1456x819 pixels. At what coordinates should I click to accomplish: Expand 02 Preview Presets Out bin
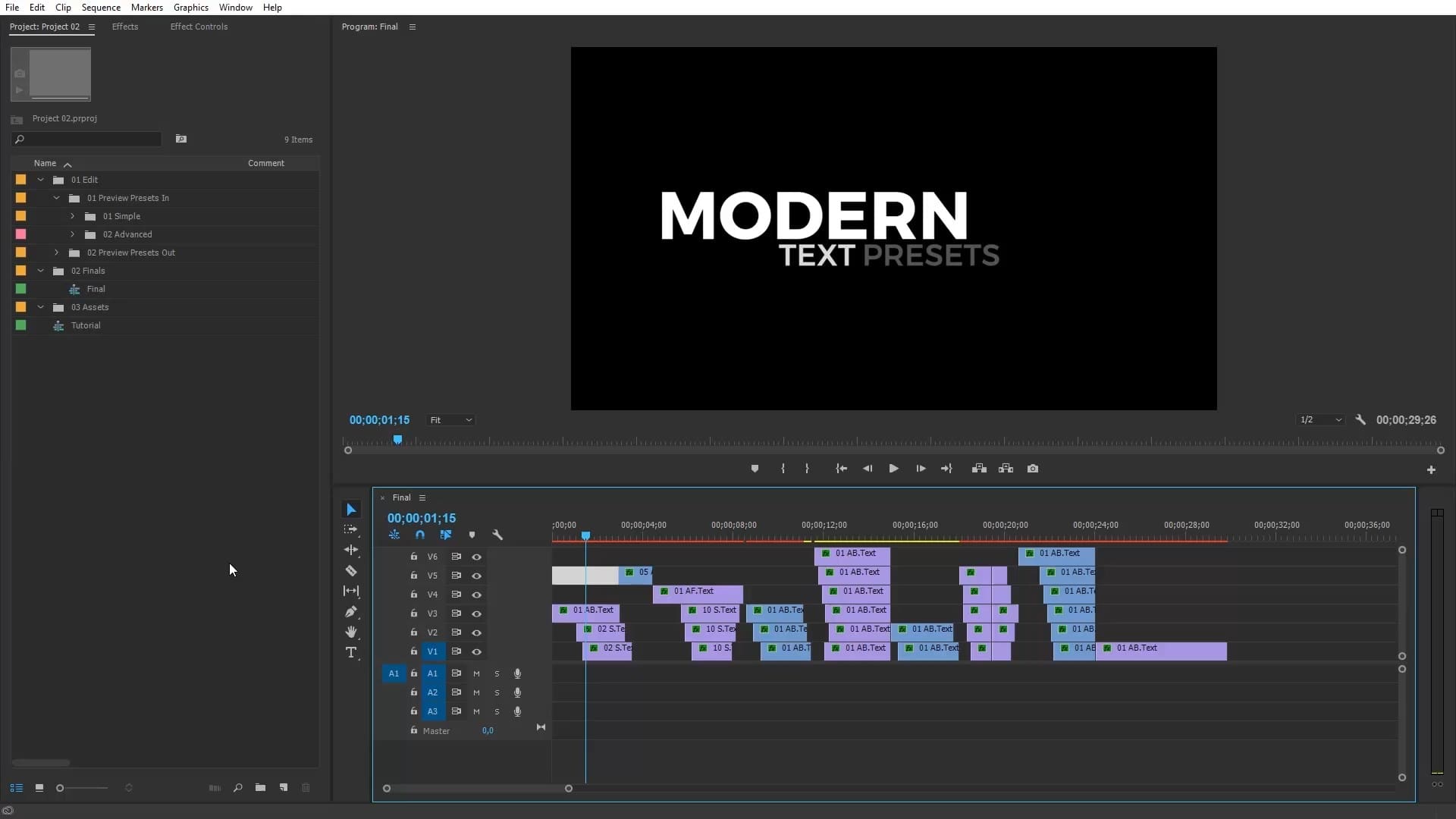coord(57,253)
